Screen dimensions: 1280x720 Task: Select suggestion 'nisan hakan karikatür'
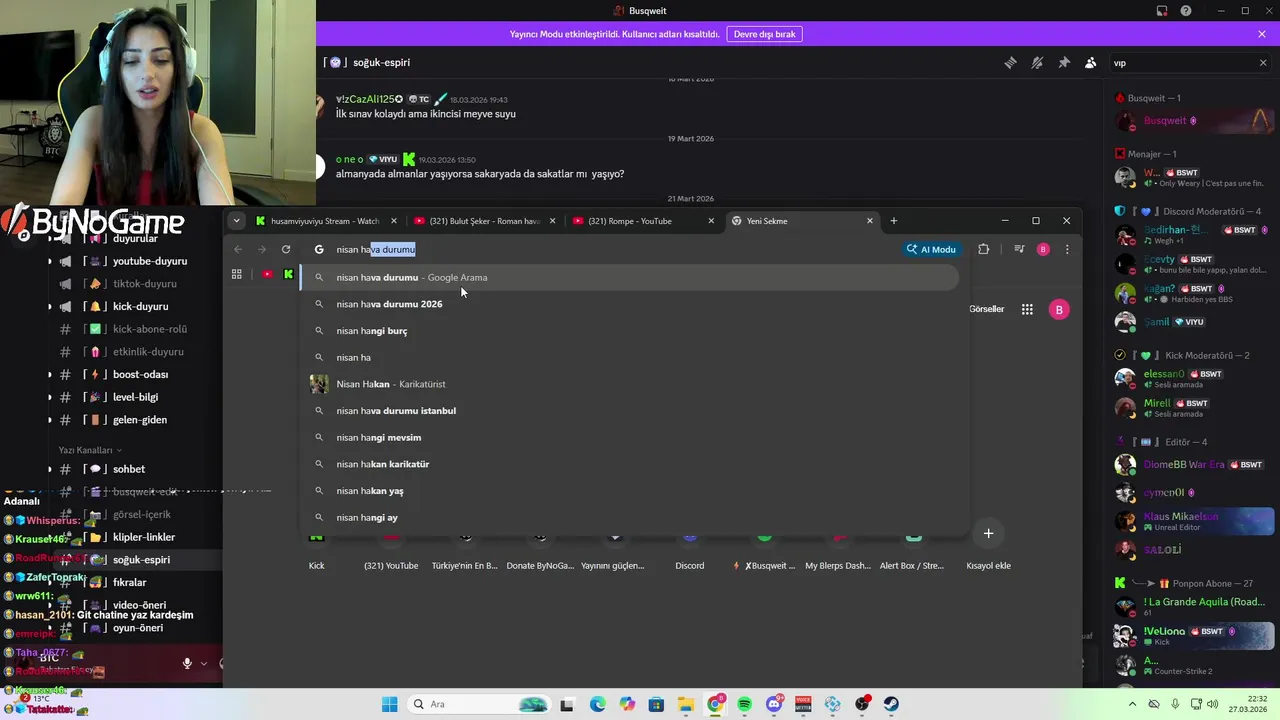[630, 464]
